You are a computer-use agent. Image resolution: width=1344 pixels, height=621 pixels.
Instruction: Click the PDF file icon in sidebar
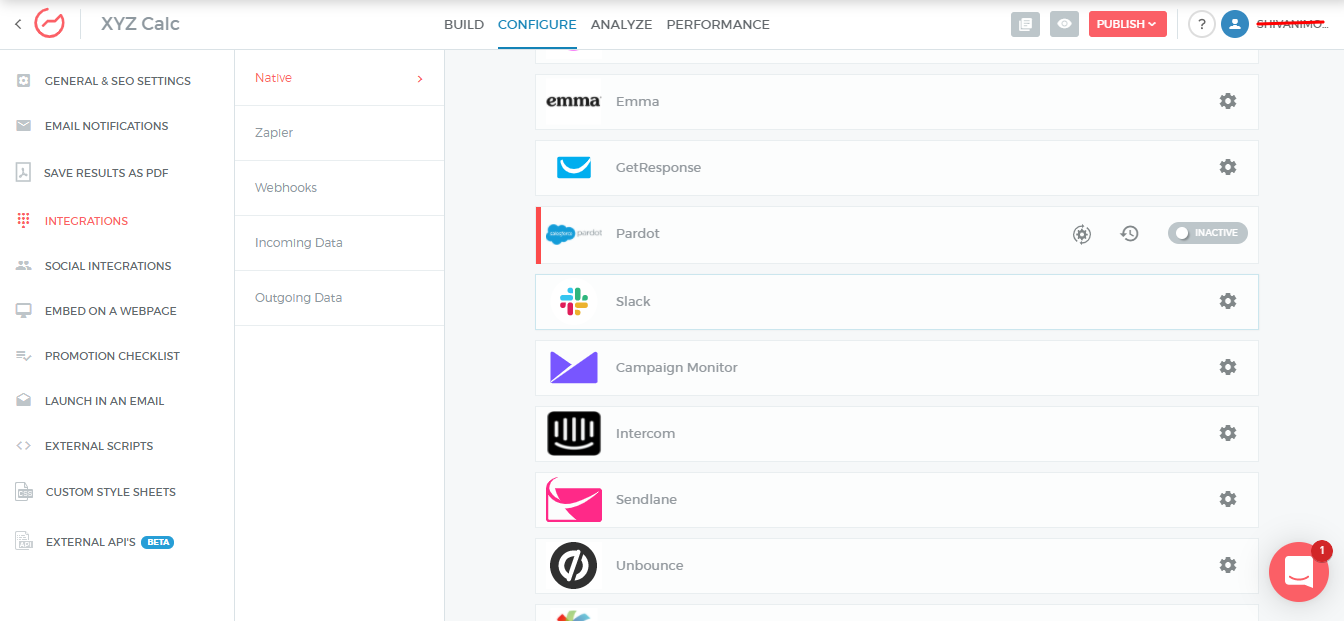24,173
